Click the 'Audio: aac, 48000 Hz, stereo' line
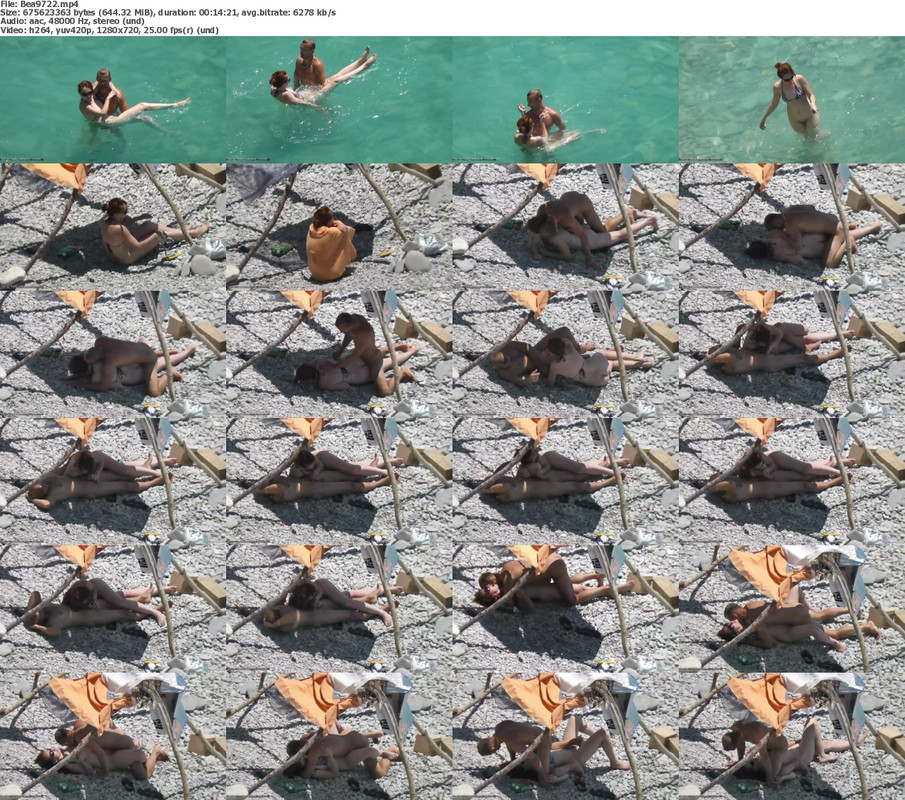 (x=72, y=21)
